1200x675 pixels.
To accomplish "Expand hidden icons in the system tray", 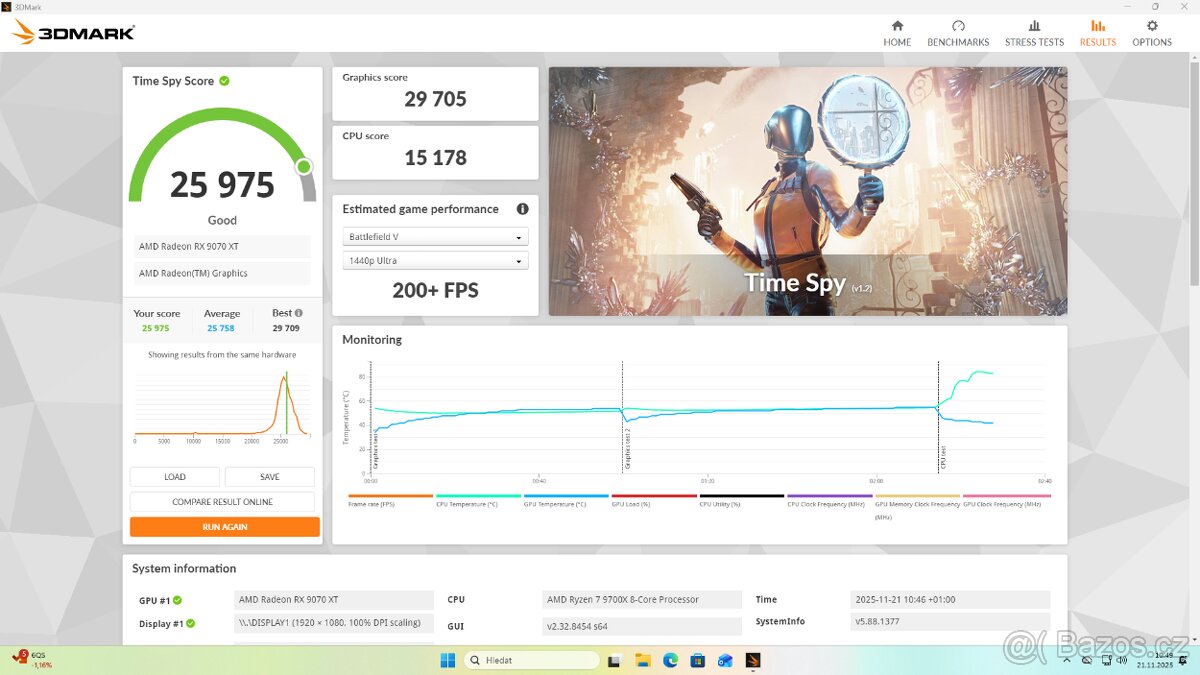I will point(1066,660).
